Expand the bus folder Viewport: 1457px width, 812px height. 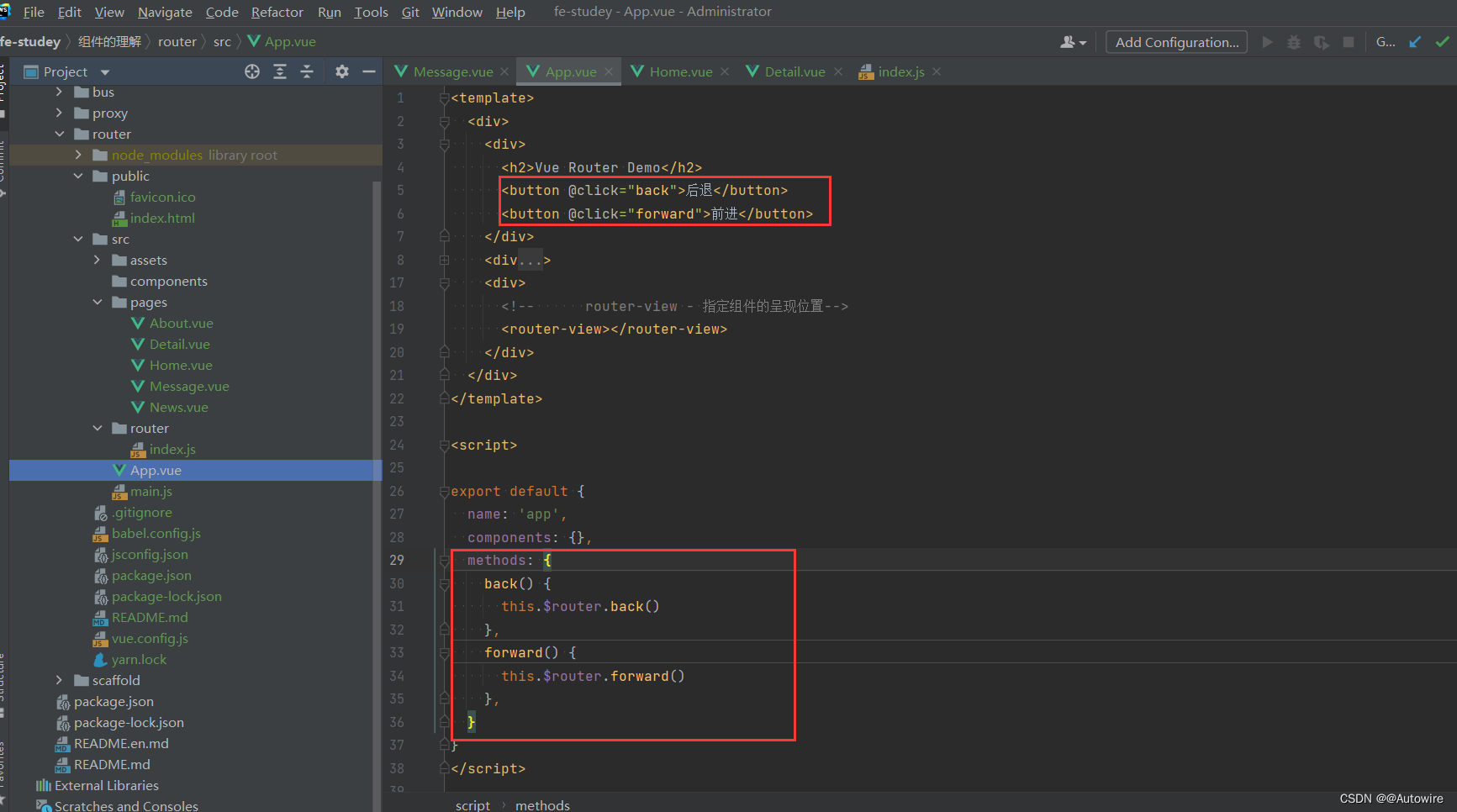click(x=59, y=92)
